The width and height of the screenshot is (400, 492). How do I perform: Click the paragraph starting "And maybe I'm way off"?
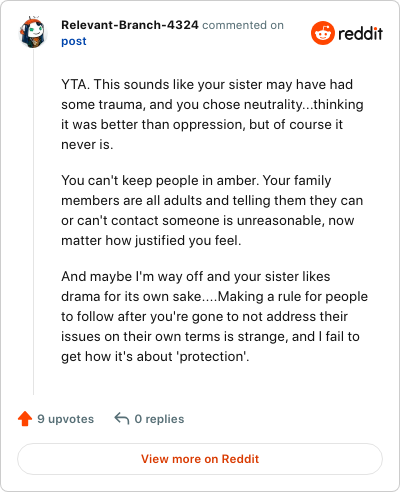point(214,316)
